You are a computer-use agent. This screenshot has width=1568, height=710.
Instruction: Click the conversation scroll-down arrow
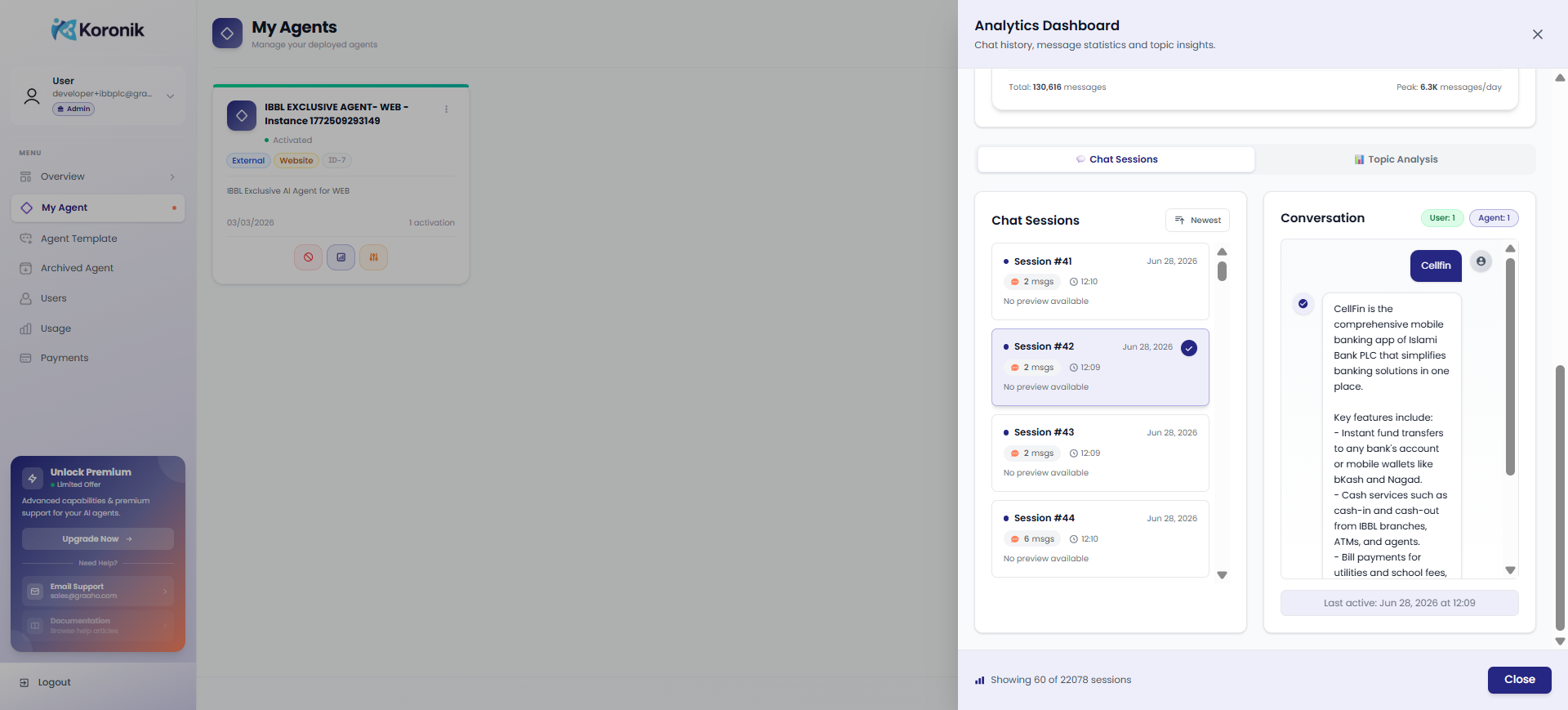[x=1510, y=570]
